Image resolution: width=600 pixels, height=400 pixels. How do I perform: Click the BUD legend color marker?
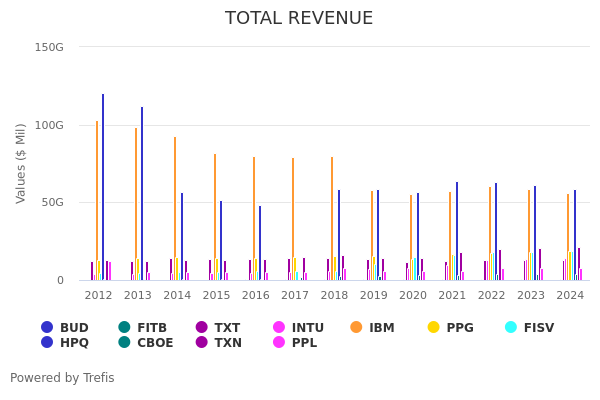[x=47, y=327]
